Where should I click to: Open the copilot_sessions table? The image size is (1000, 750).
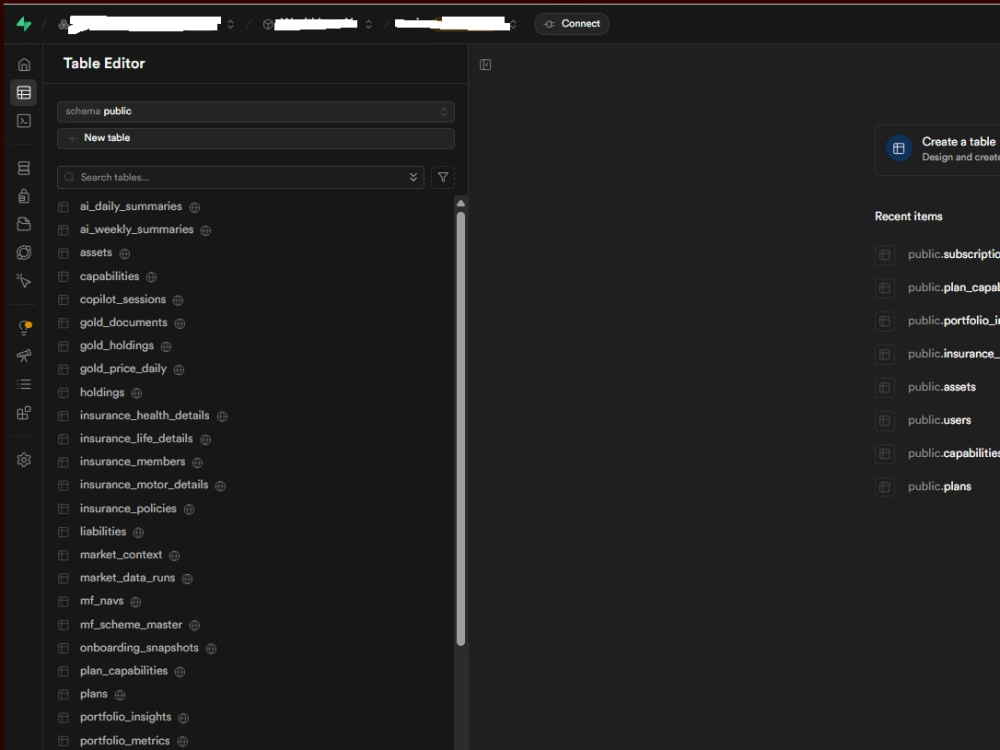click(122, 299)
